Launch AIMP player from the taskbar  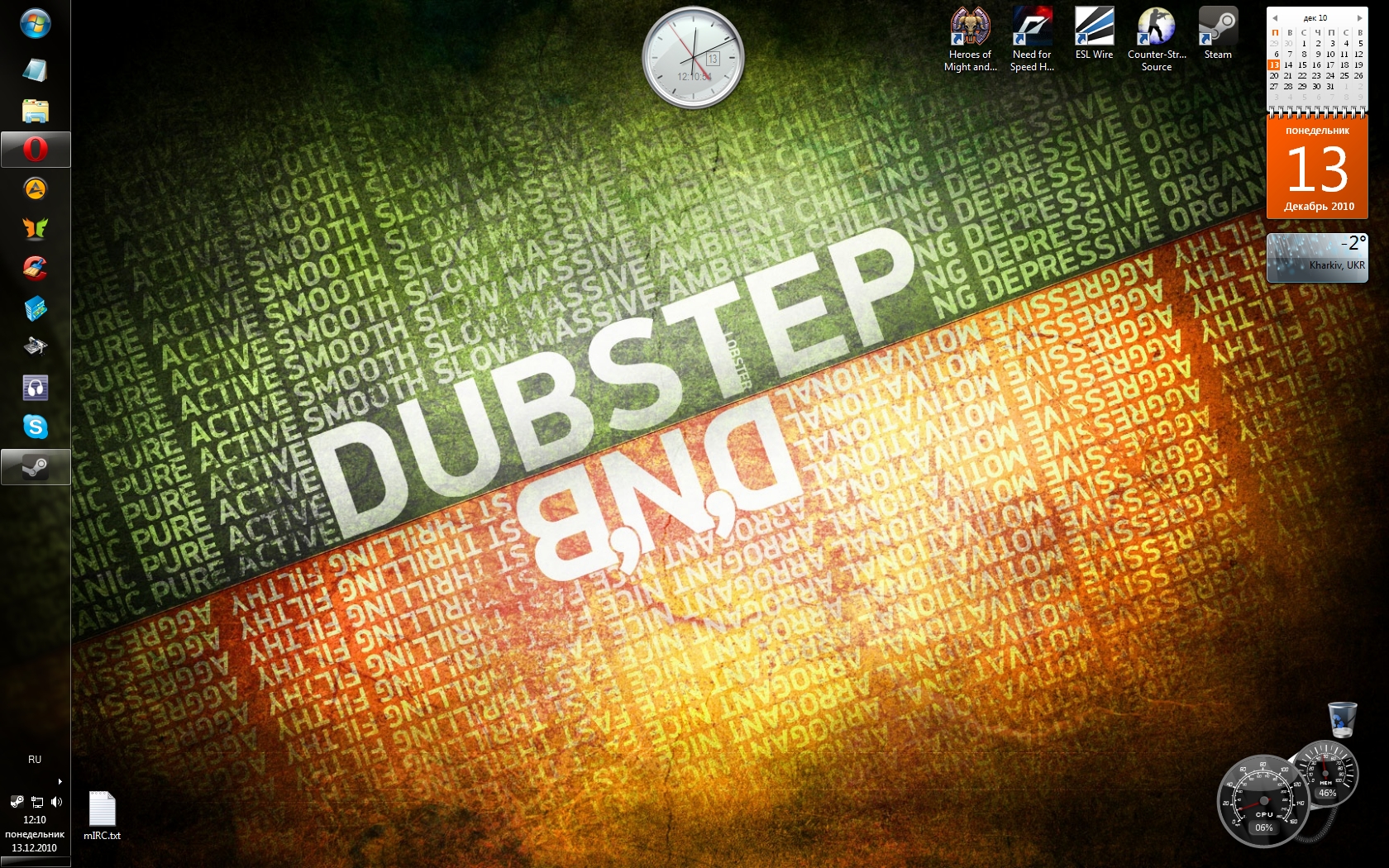35,189
